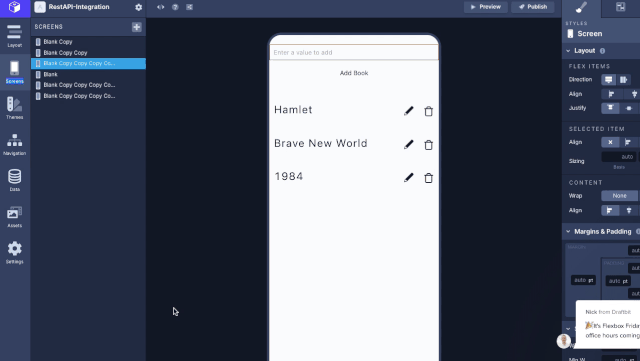Viewport: 640px width, 361px height.
Task: Click the trash icon for Hamlet
Action: tap(429, 111)
